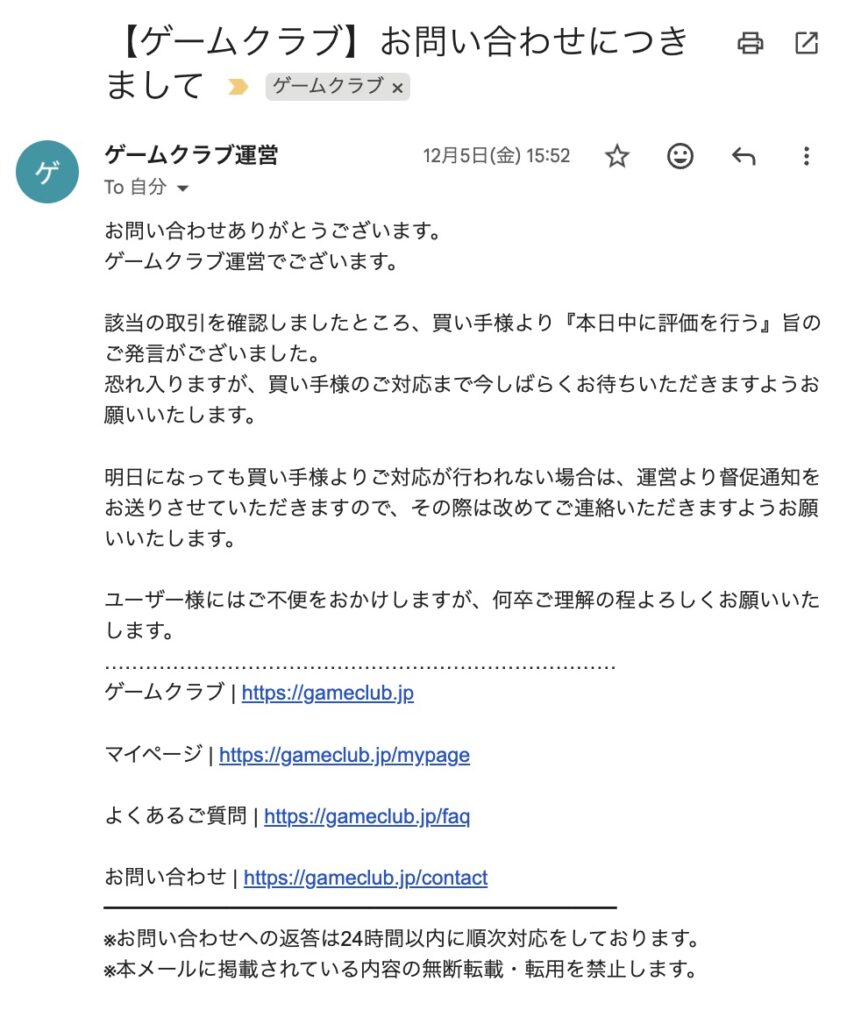The width and height of the screenshot is (854, 1024).
Task: Reply to the message with the arrow icon
Action: pyautogui.click(x=743, y=156)
